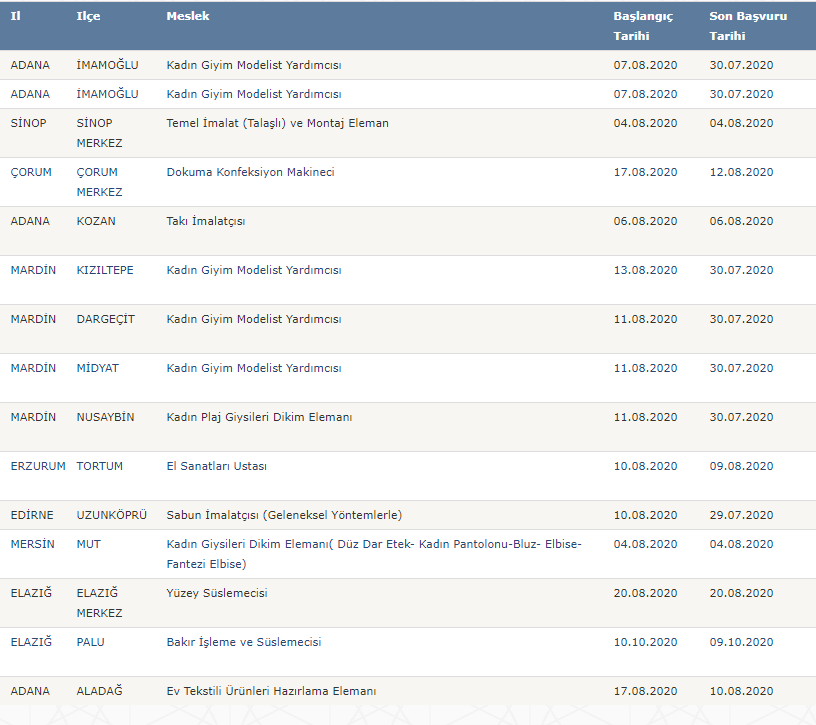Click the start date 10.10.2020

tap(645, 642)
